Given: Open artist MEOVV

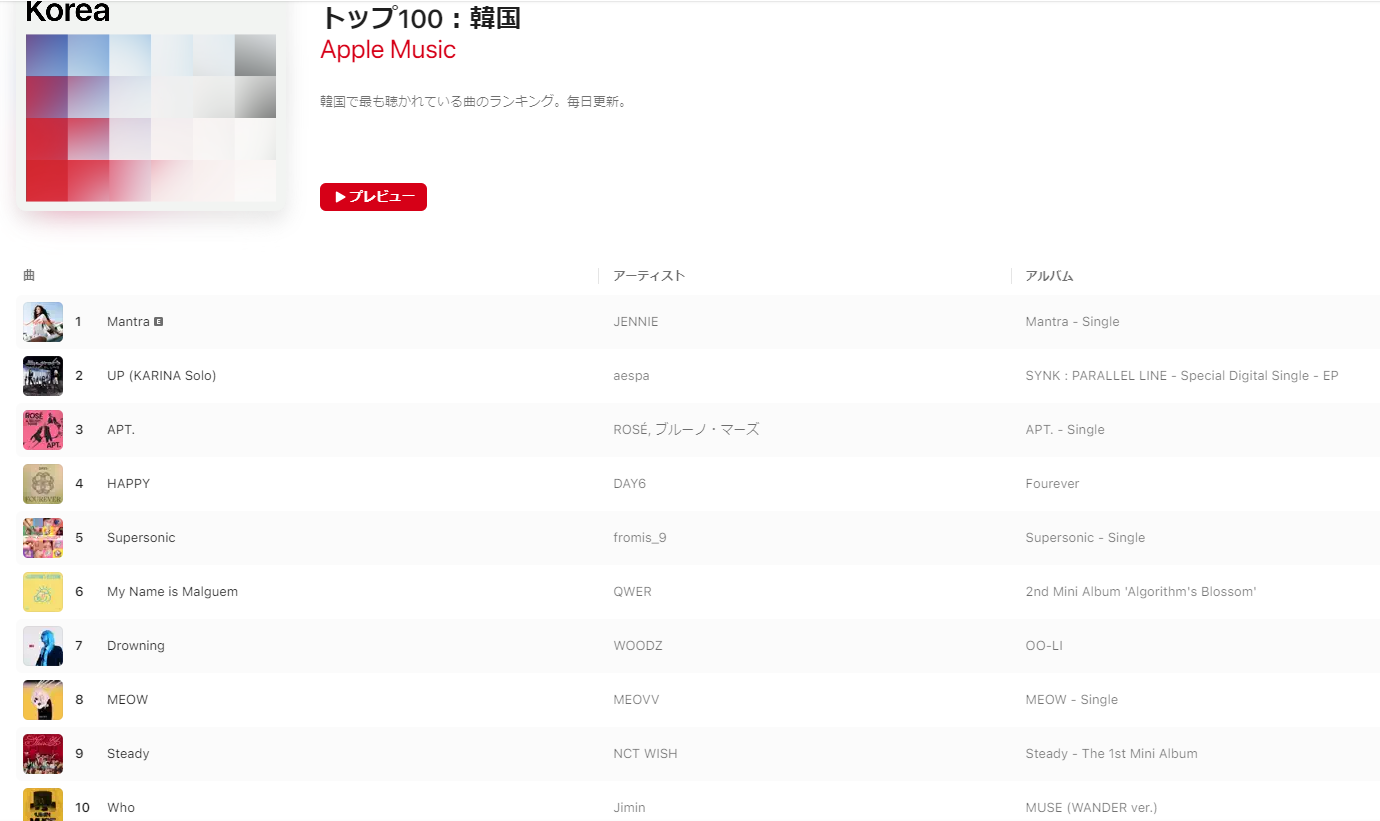Looking at the screenshot, I should pos(636,700).
